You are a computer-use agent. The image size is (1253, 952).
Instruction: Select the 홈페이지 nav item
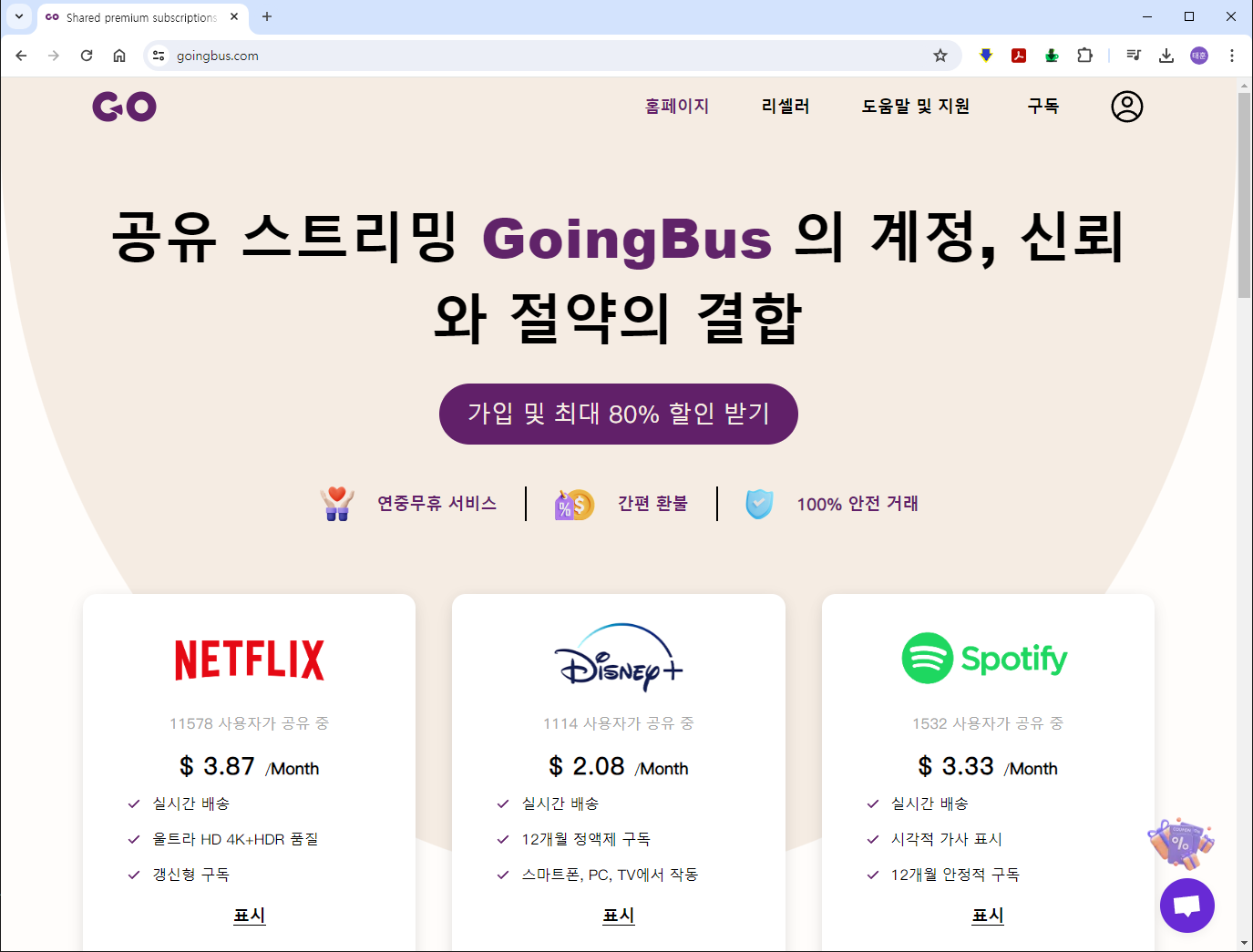coord(677,106)
